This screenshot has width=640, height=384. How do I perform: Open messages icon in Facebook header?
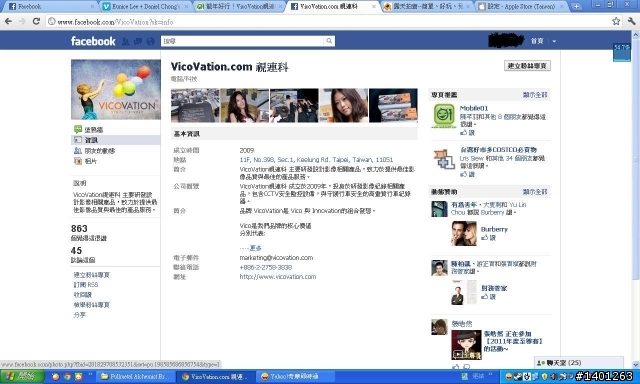(138, 41)
